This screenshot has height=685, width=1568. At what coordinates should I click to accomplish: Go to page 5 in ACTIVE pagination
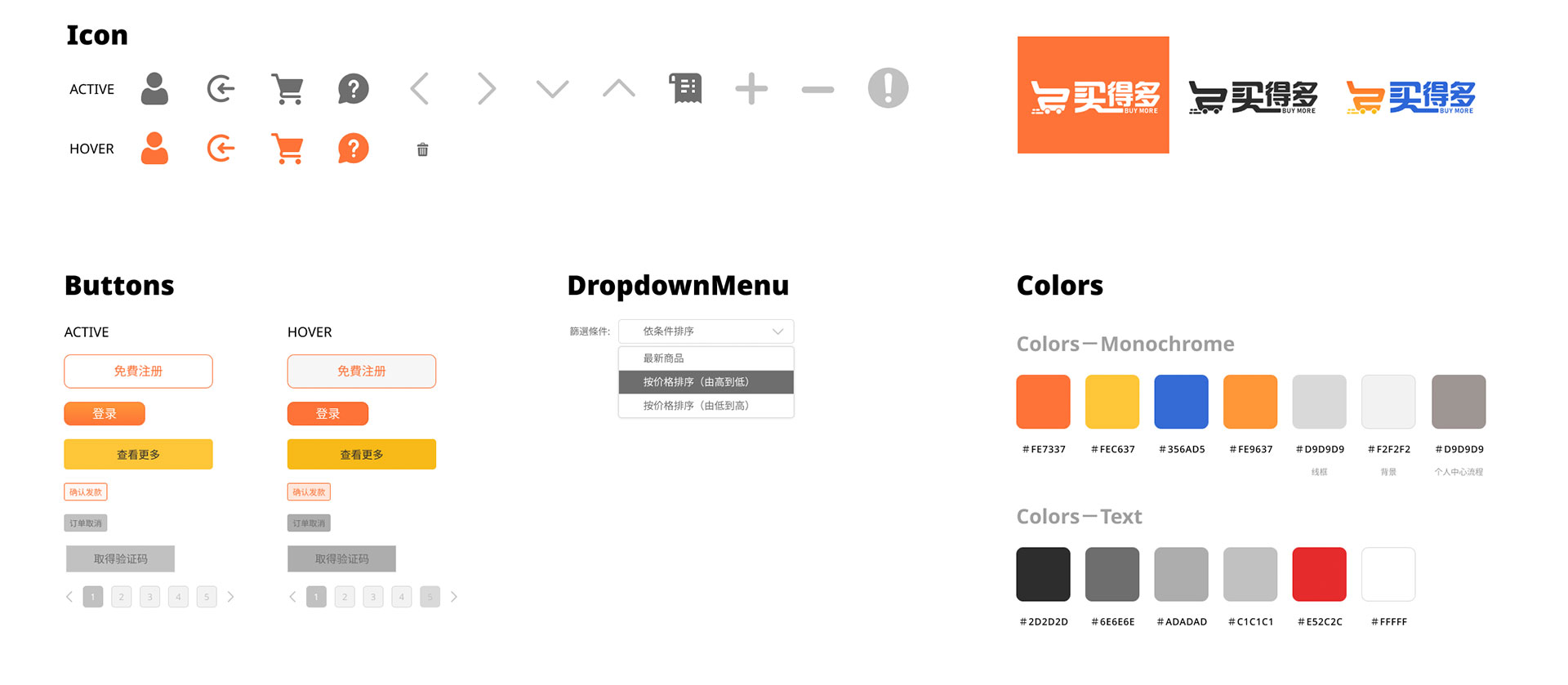[x=207, y=597]
